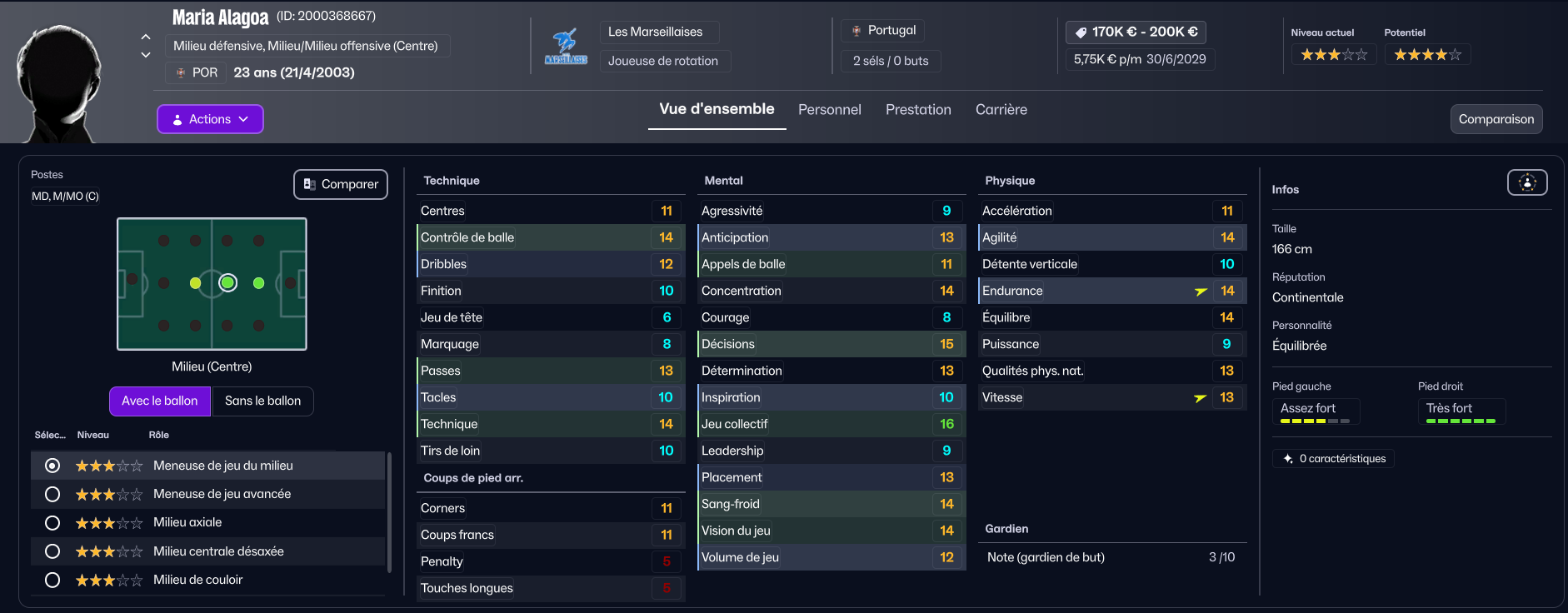Select the Meneuse de jeu avancée role

coord(52,495)
